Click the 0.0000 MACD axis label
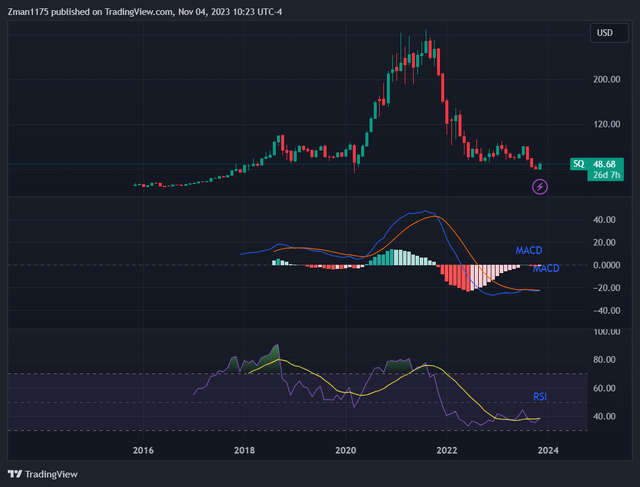Viewport: 640px width, 487px height. pyautogui.click(x=606, y=265)
